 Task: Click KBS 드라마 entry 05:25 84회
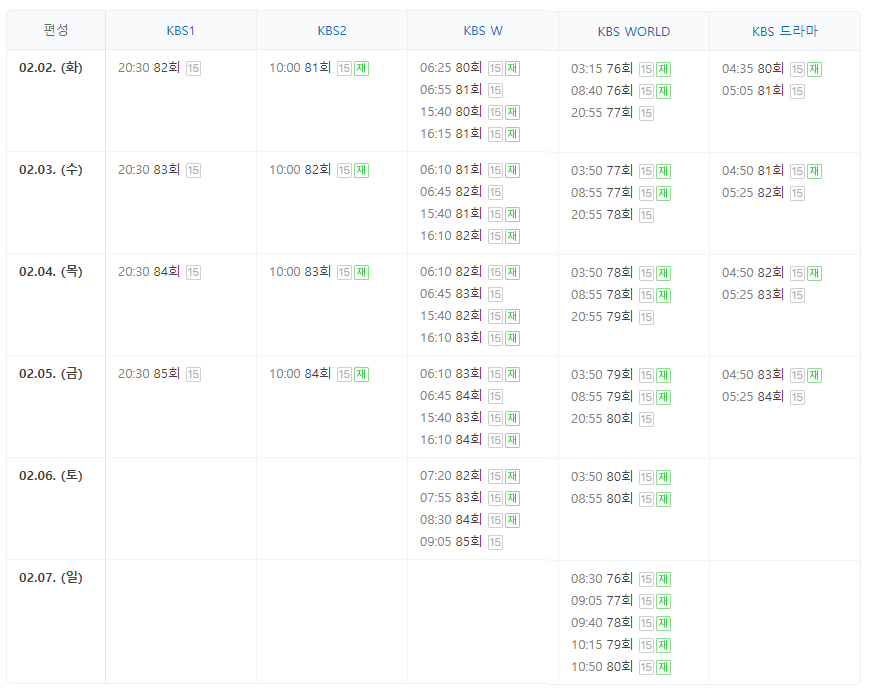[753, 396]
